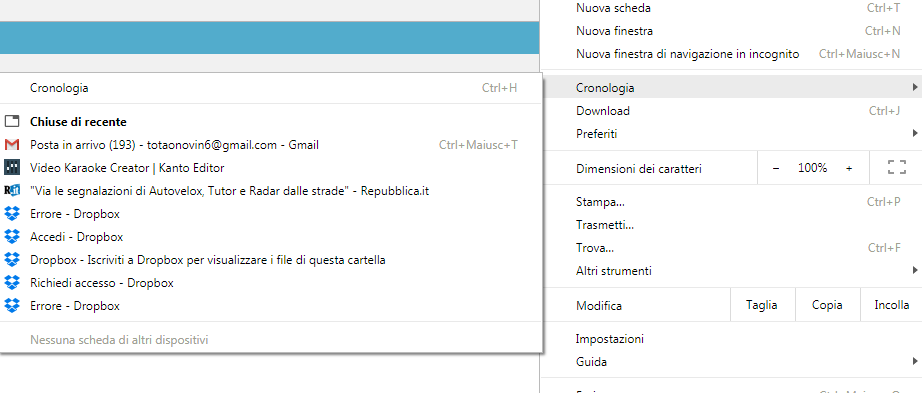Image resolution: width=922 pixels, height=393 pixels.
Task: Click the Taglia button
Action: [762, 305]
